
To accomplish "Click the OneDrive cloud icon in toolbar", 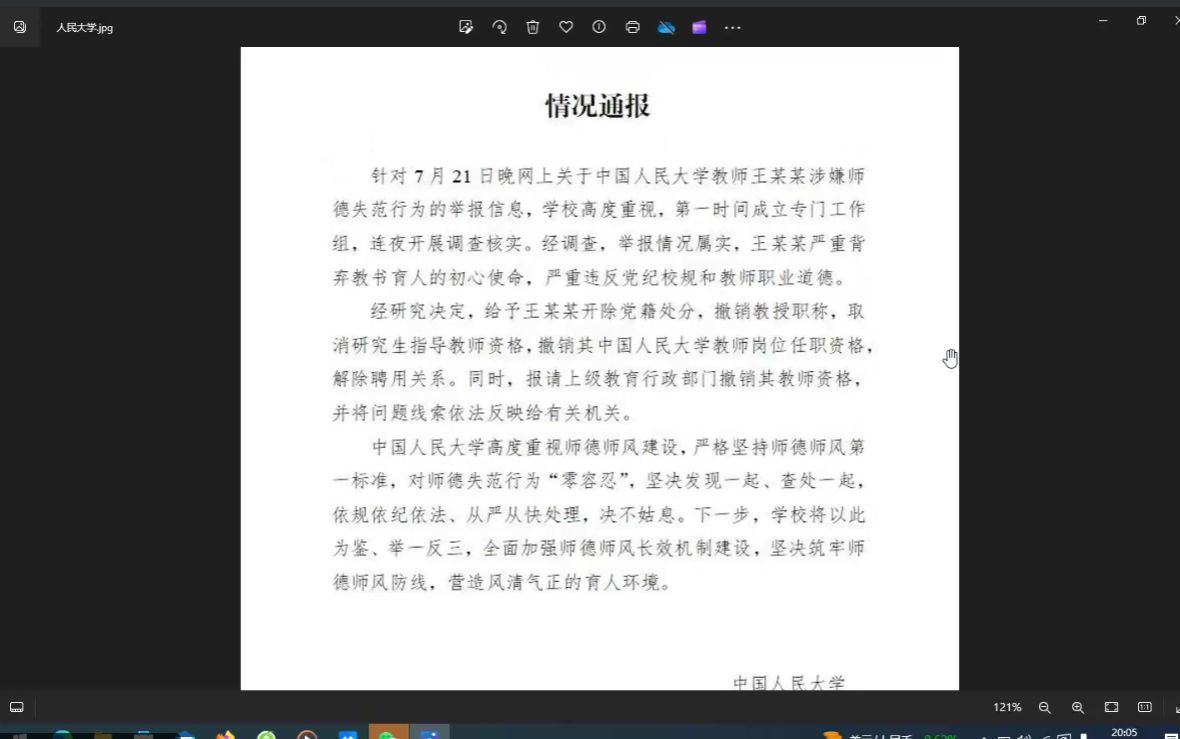I will point(666,27).
